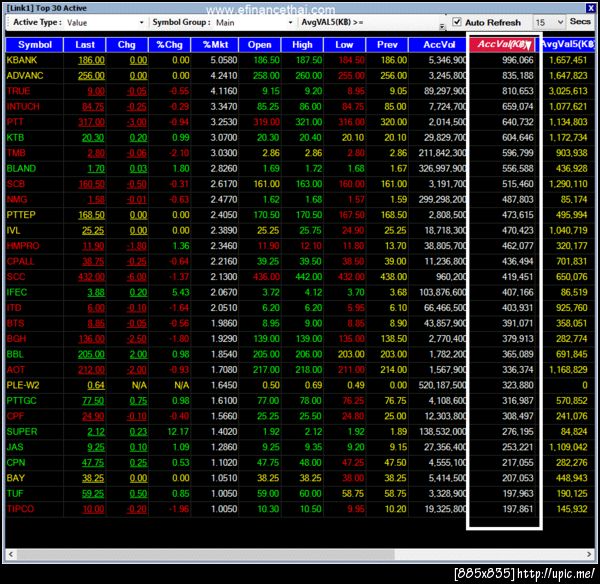This screenshot has height=584, width=600.
Task: Click SUPER change value 0.23
Action: pyautogui.click(x=138, y=432)
